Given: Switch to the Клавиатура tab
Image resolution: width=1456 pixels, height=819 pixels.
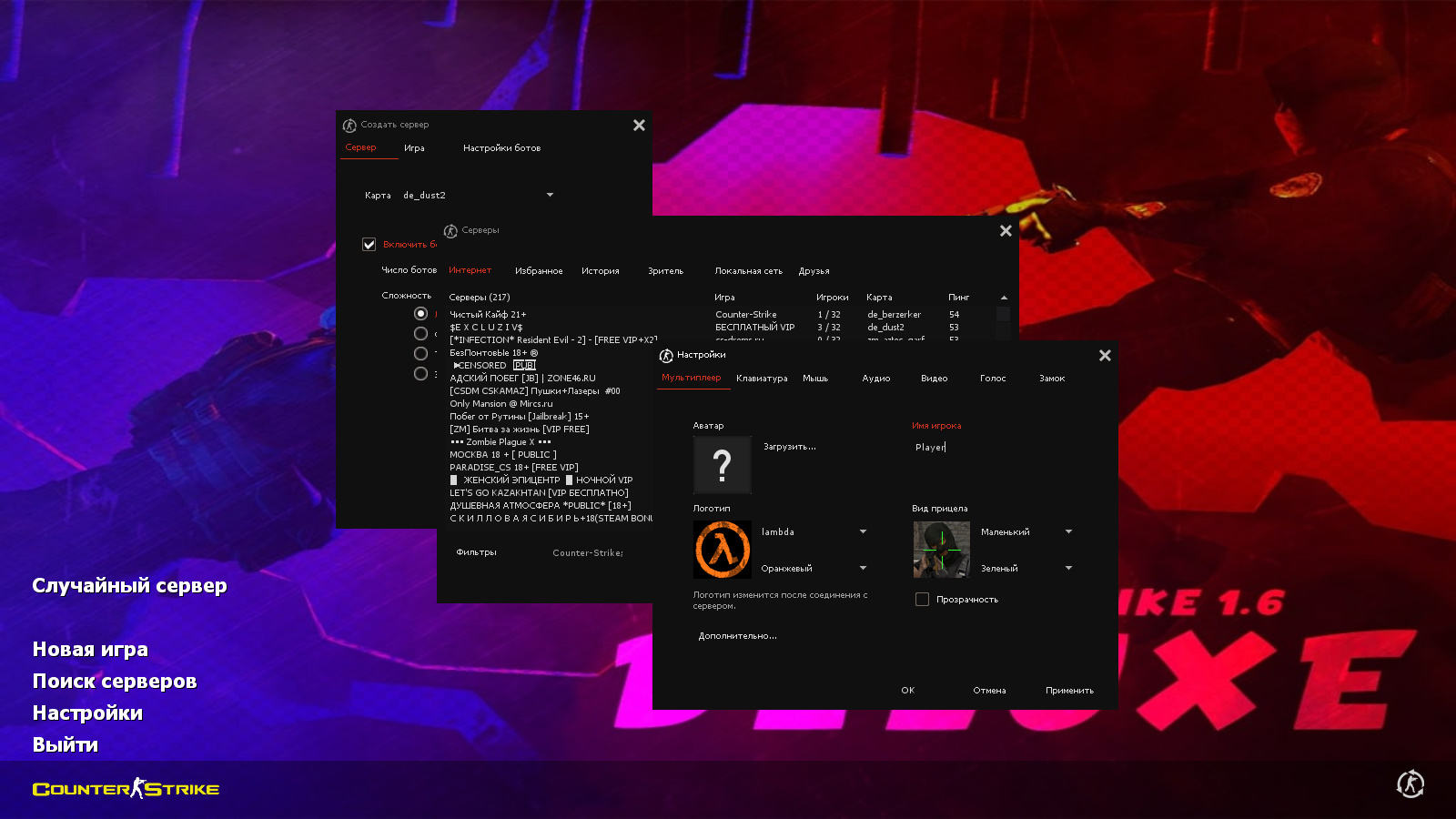Looking at the screenshot, I should 762,379.
